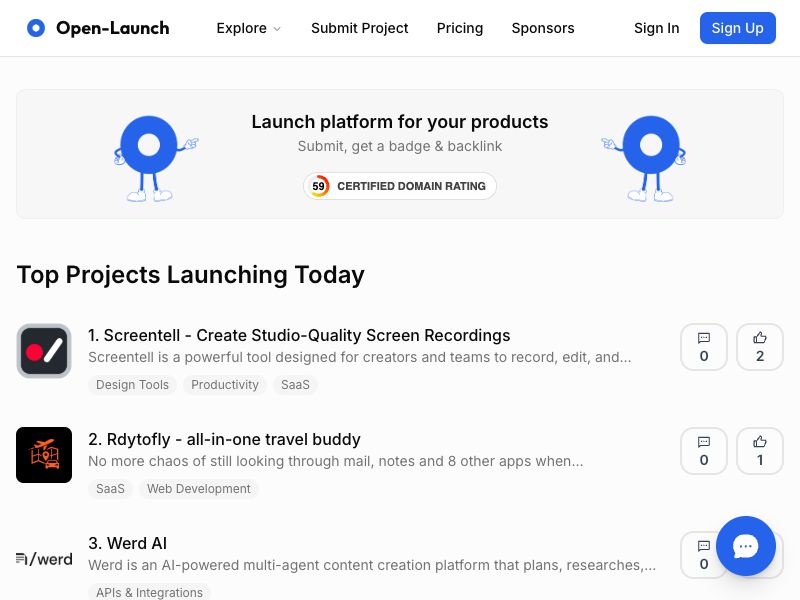
Task: Open the Screentell project thumbnail
Action: pos(44,351)
